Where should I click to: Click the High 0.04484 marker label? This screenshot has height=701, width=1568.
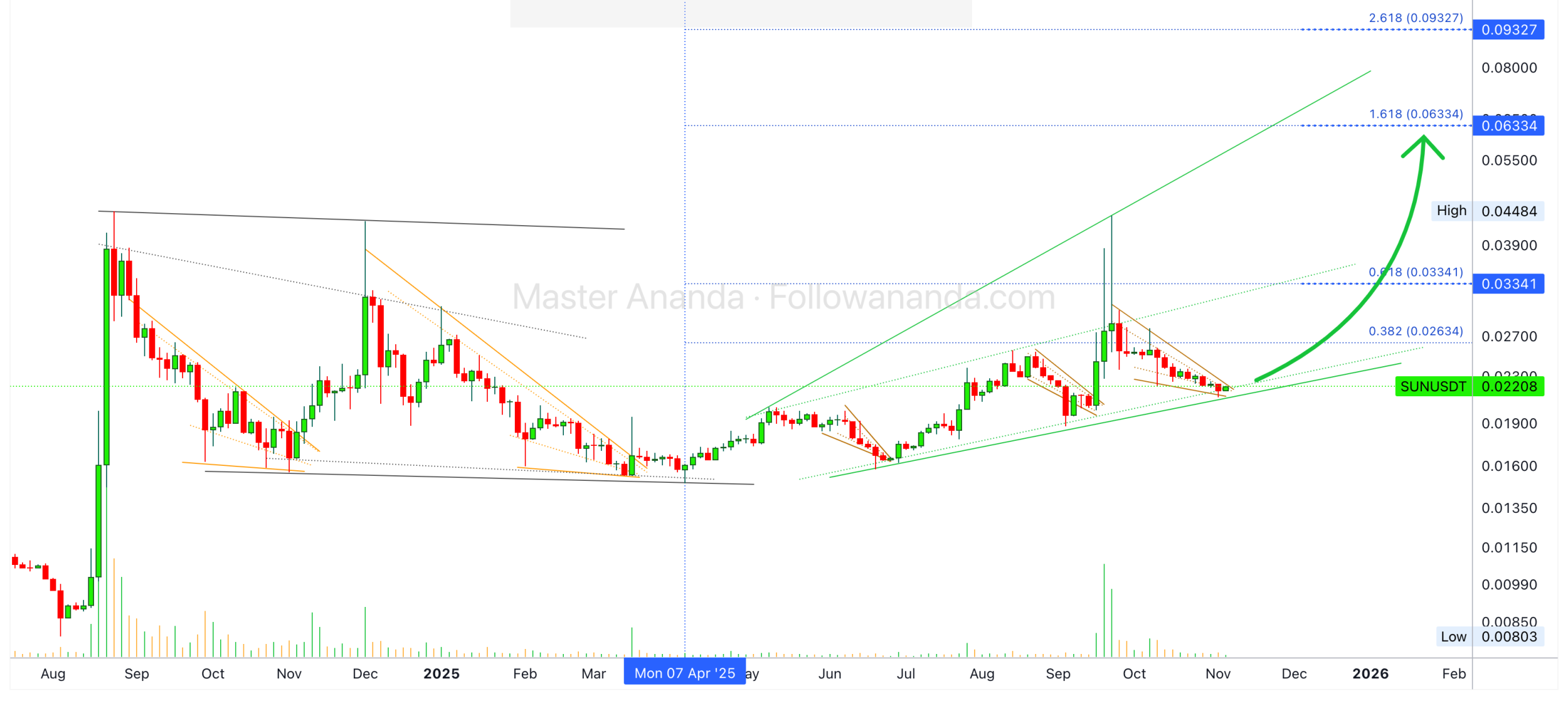1486,211
